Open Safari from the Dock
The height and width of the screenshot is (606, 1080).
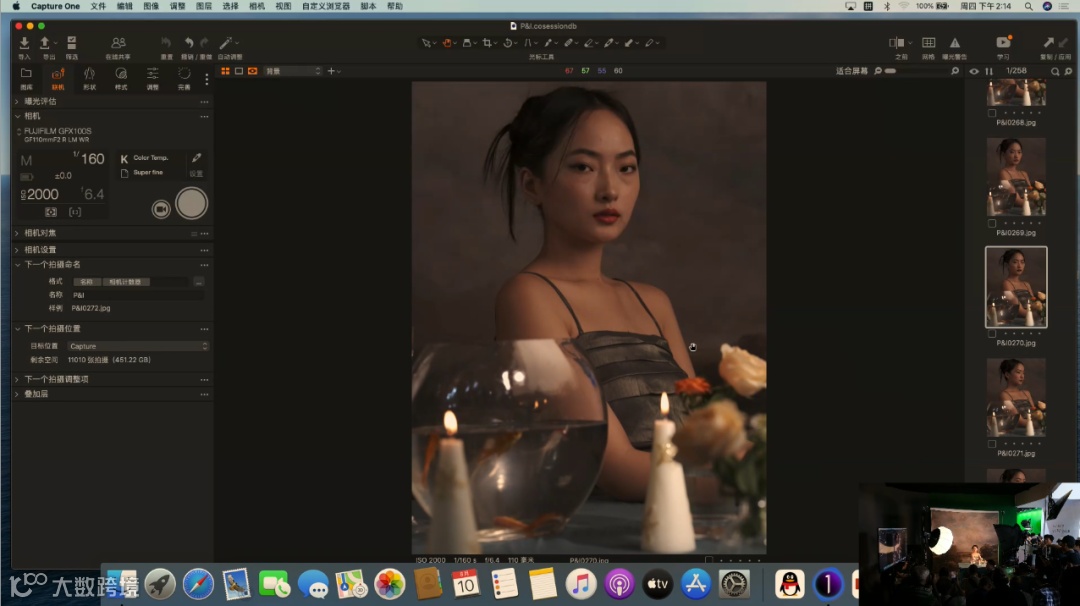198,584
